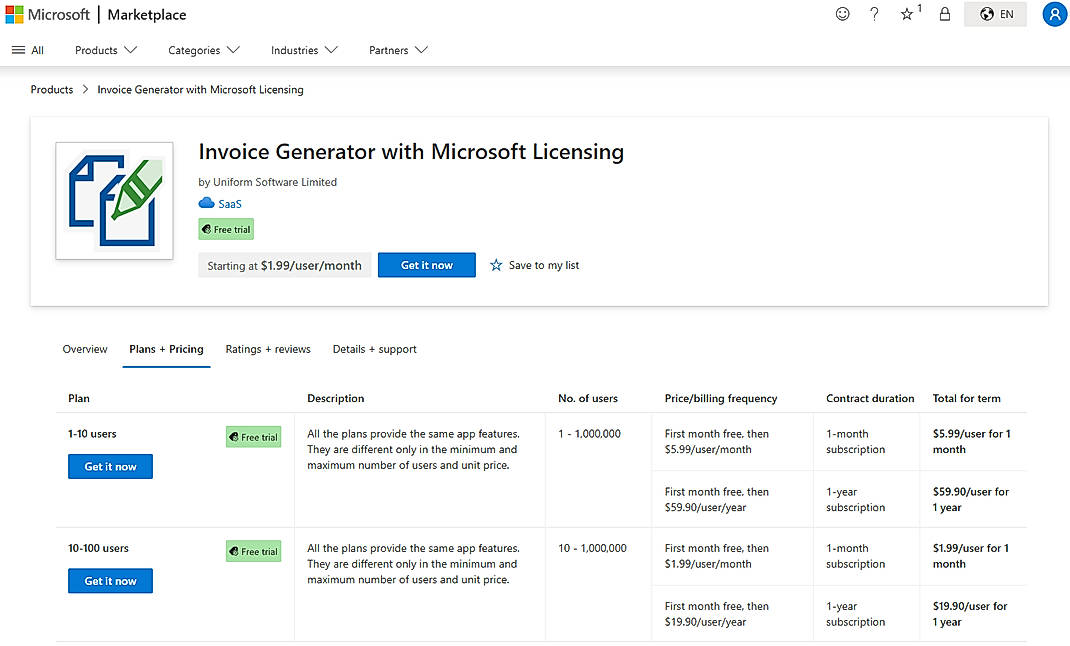1070x646 pixels.
Task: Click the Microsoft logo
Action: pos(48,14)
